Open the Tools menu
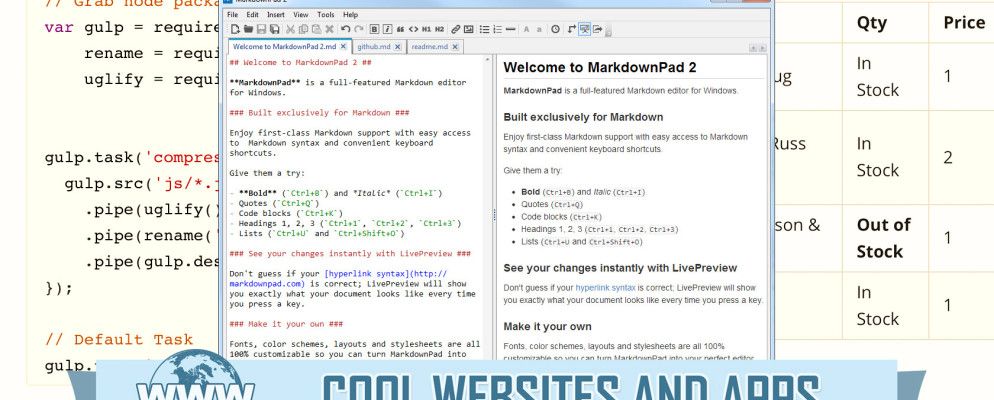994x400 pixels. click(326, 15)
